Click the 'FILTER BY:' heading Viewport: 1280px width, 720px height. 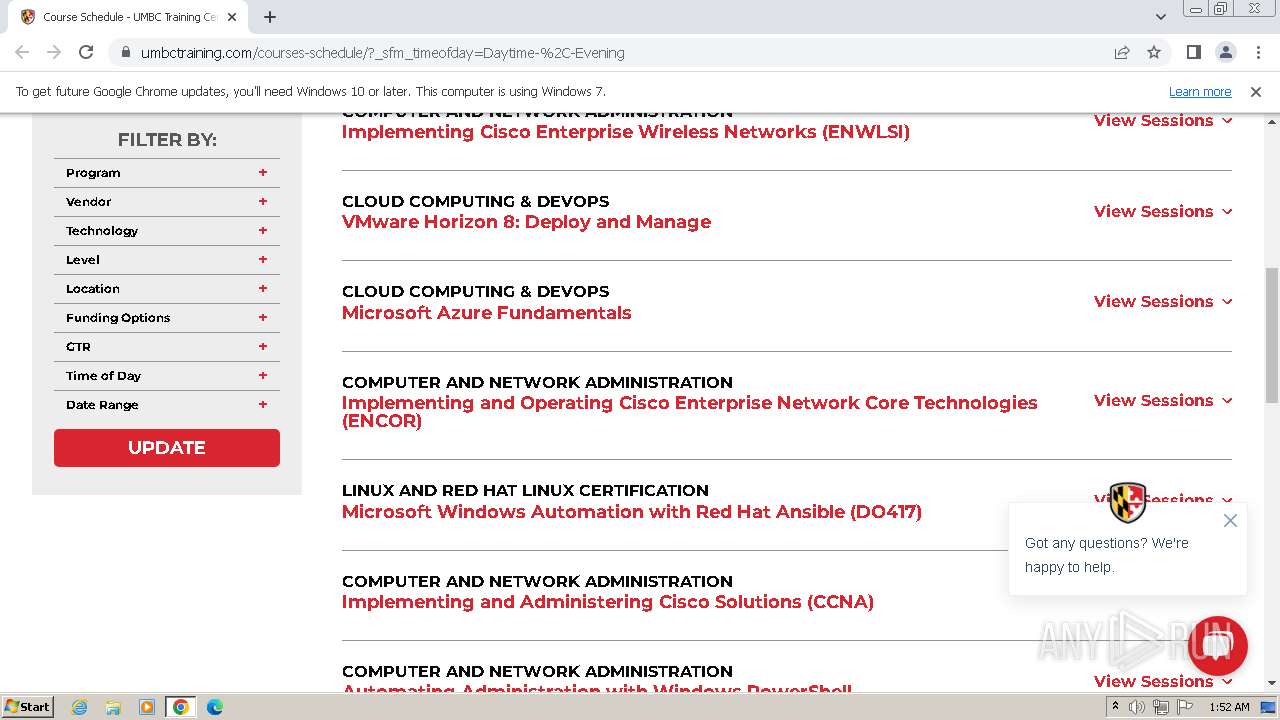167,140
